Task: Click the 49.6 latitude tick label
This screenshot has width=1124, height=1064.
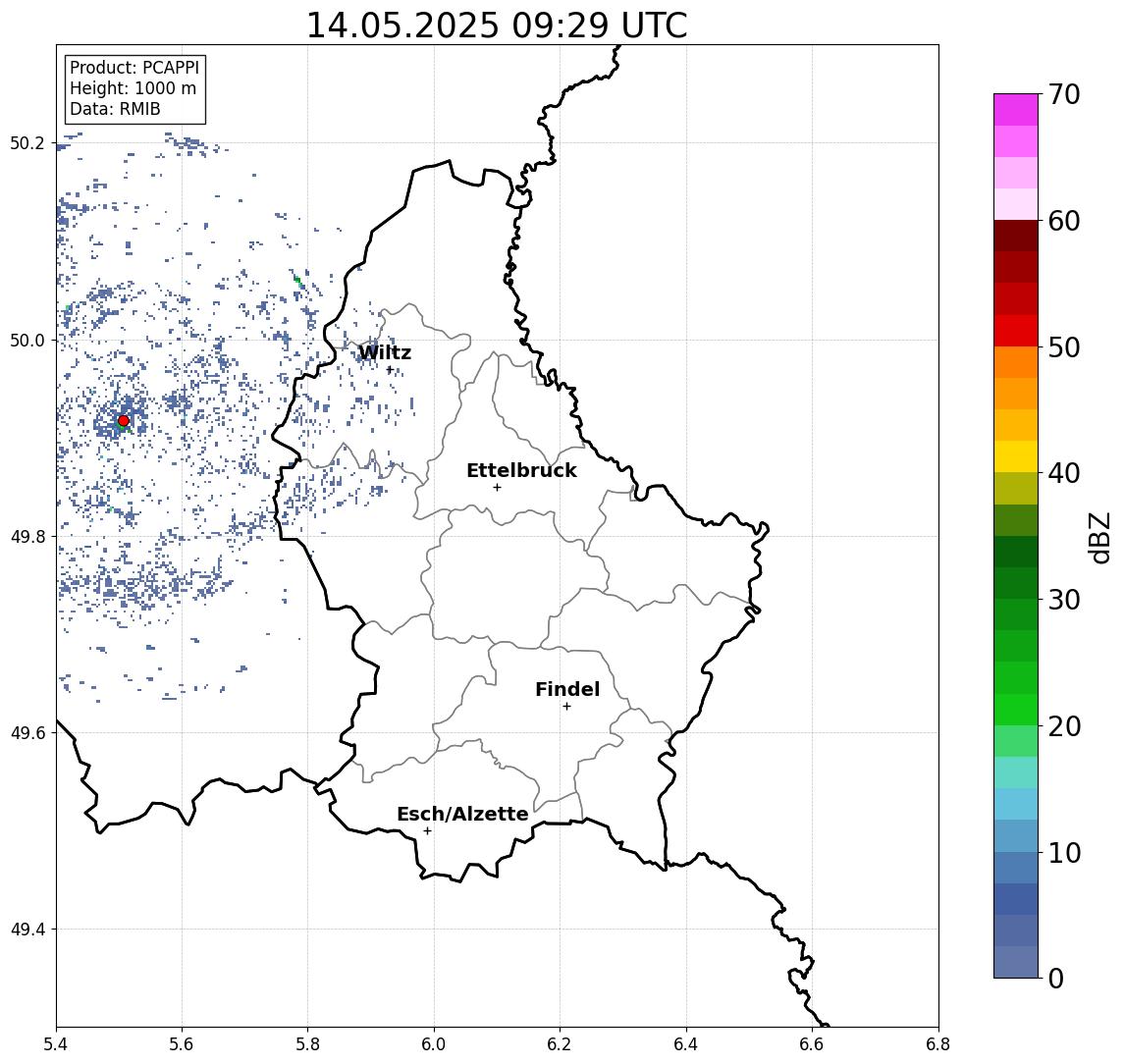Action: pos(27,733)
